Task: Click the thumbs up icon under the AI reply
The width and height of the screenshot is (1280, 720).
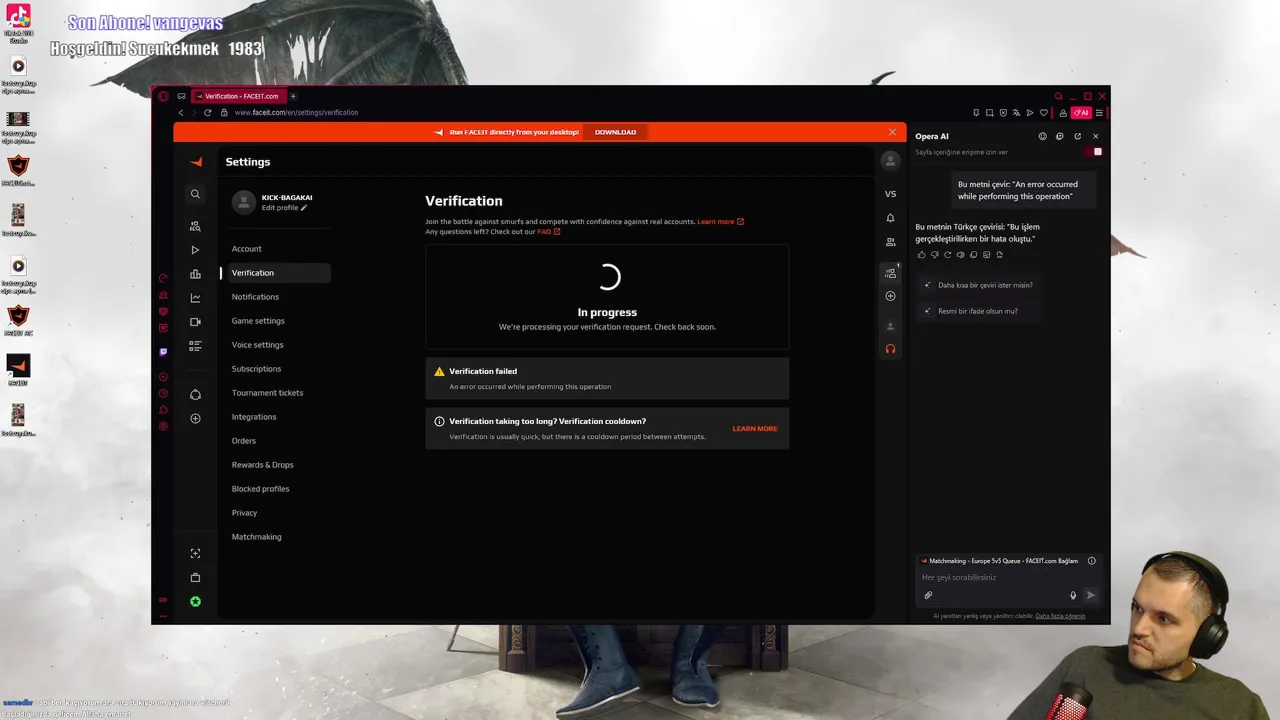Action: (921, 255)
